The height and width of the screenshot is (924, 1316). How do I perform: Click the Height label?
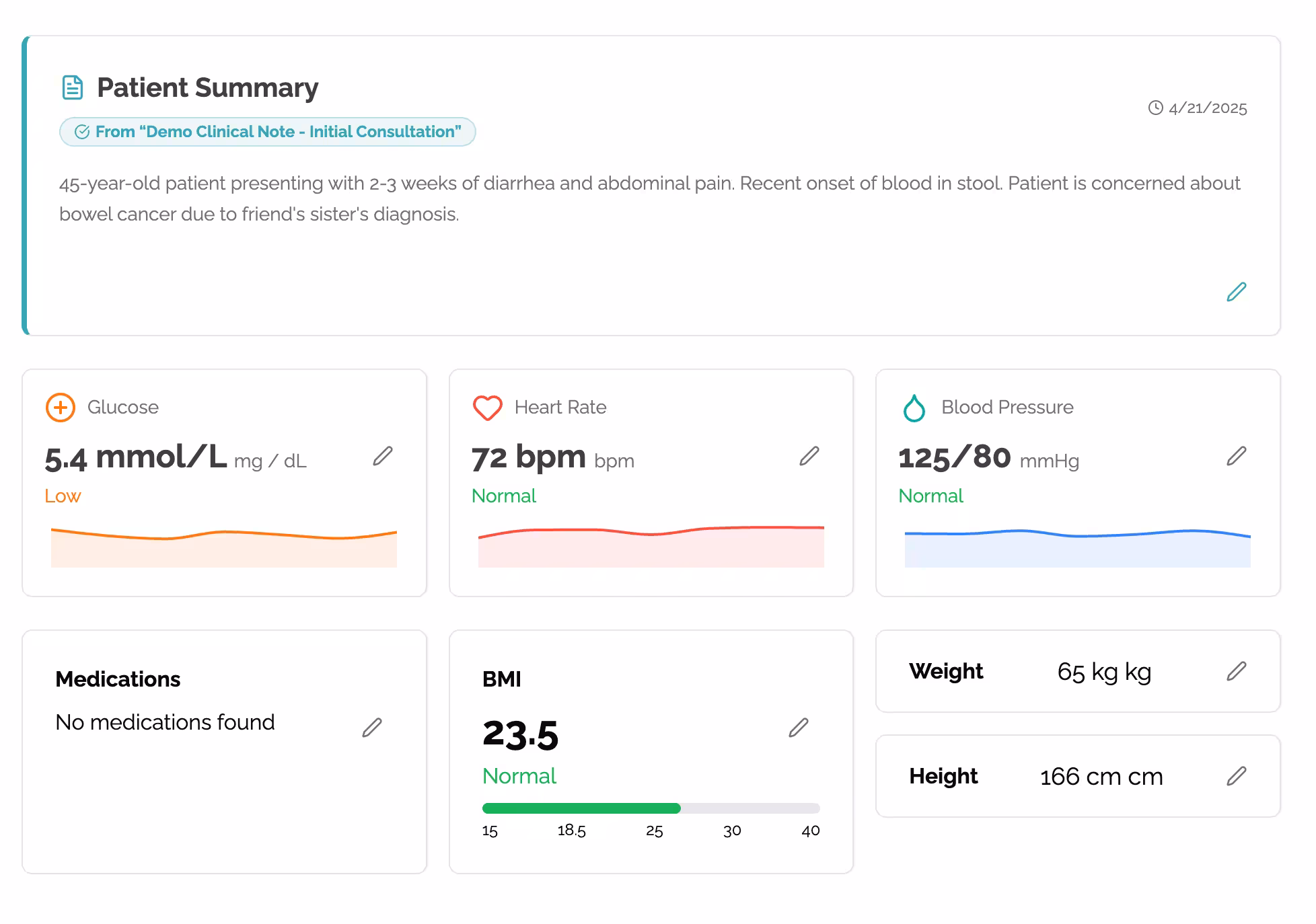pyautogui.click(x=943, y=776)
